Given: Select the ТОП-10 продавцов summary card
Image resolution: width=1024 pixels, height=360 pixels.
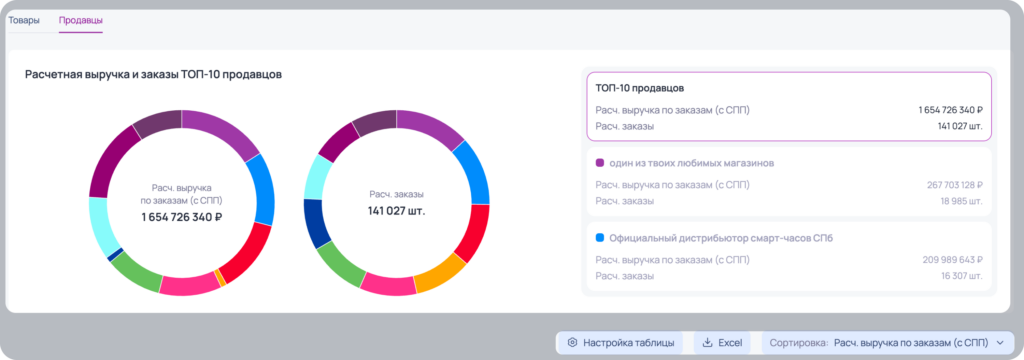Looking at the screenshot, I should click(789, 106).
